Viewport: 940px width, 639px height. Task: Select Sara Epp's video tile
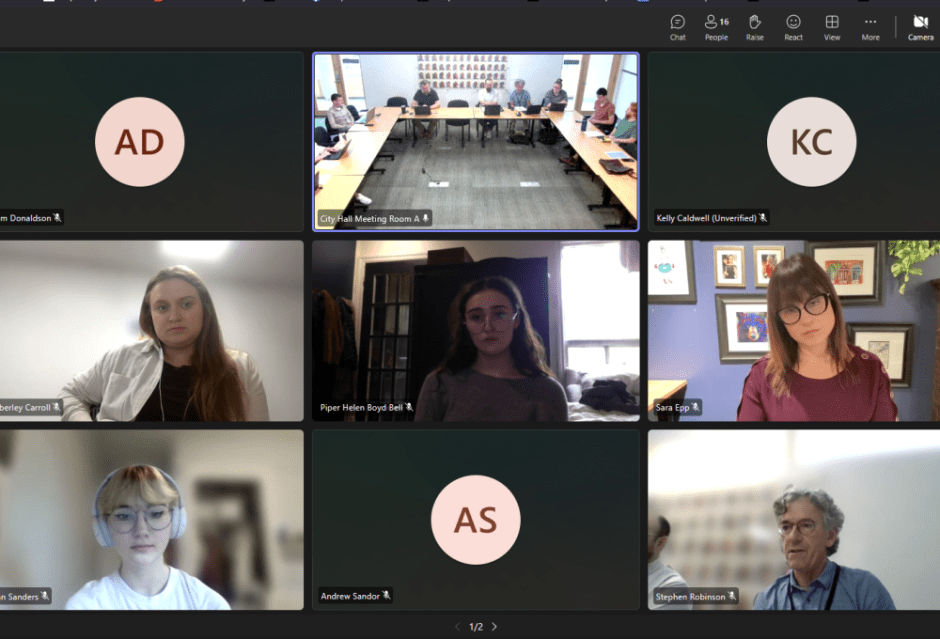click(x=794, y=330)
